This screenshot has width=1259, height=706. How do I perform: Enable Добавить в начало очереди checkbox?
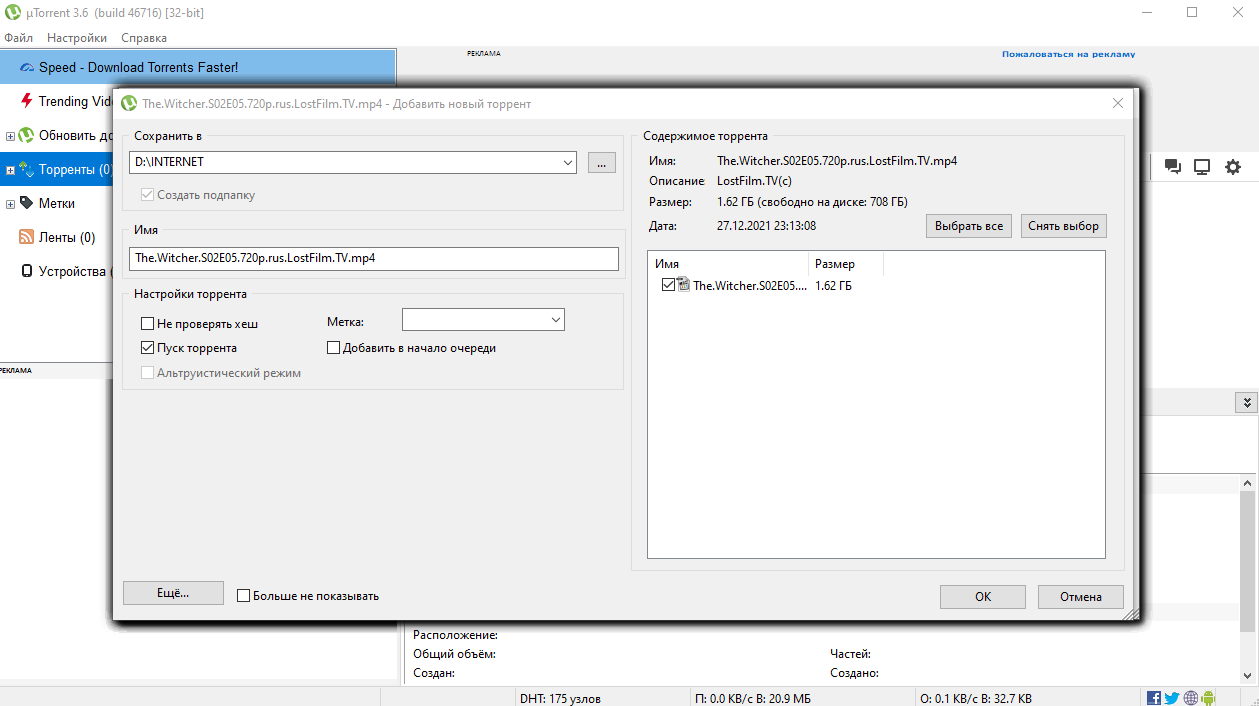[335, 348]
